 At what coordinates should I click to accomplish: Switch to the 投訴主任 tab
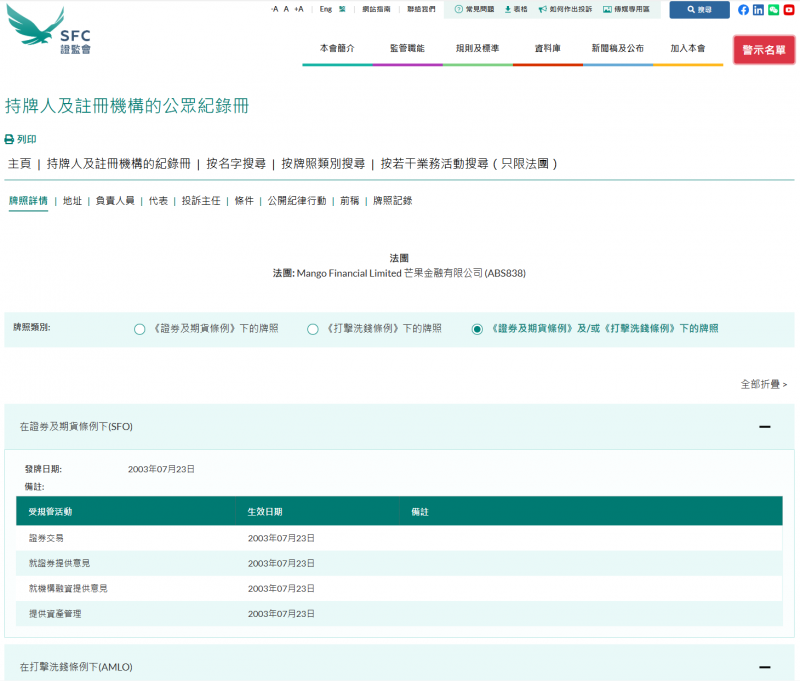(x=201, y=201)
